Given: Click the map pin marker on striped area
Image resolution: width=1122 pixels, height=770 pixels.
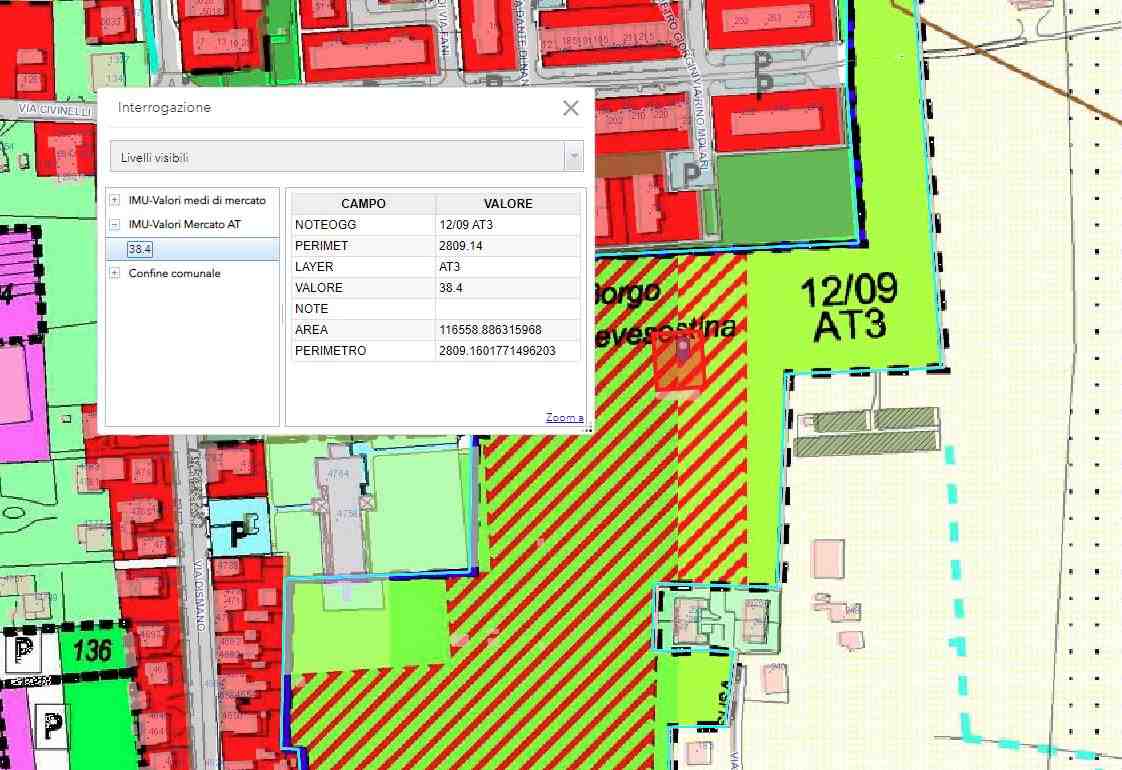Looking at the screenshot, I should click(x=682, y=353).
